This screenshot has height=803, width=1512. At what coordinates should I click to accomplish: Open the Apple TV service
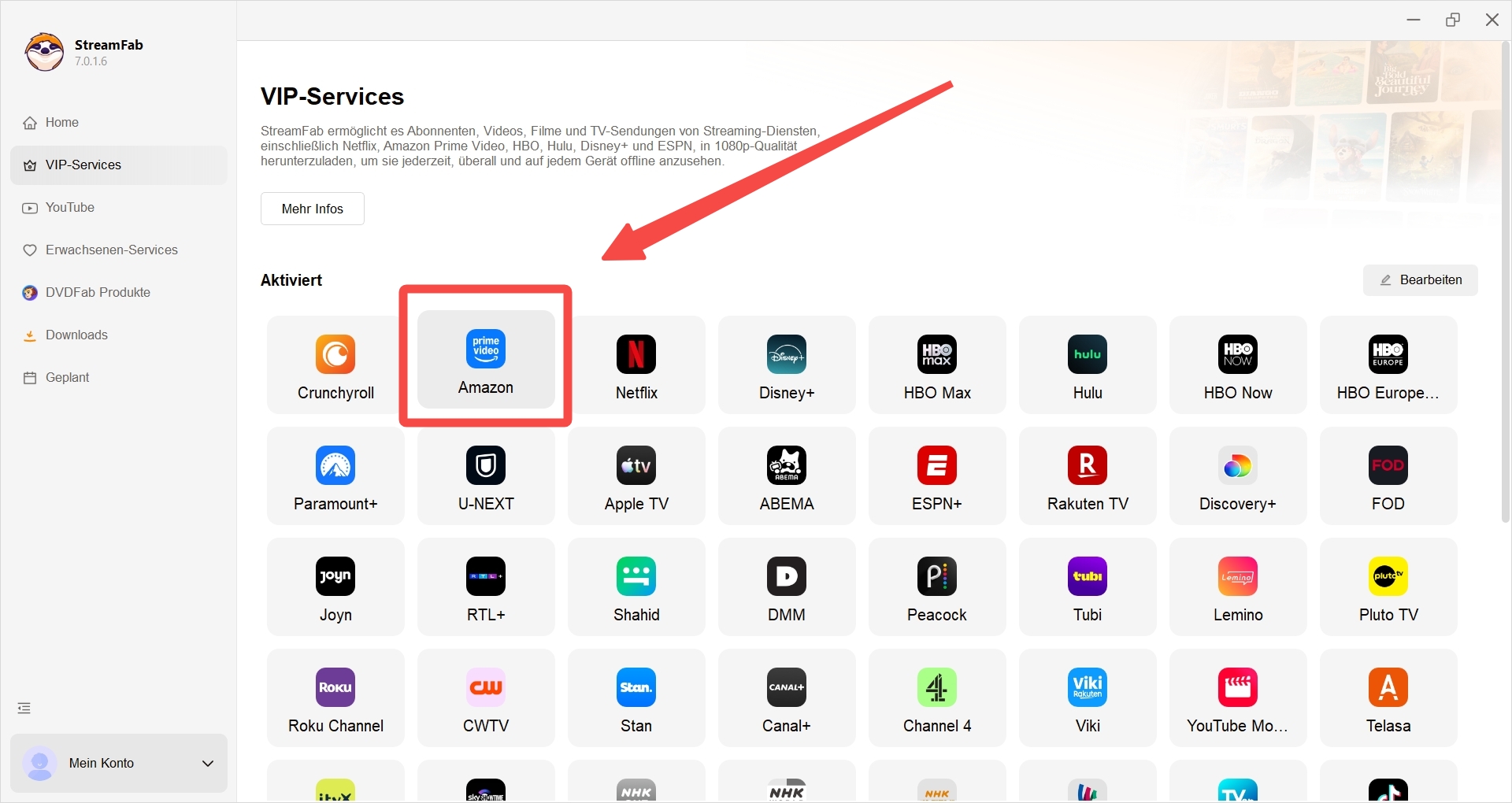[636, 476]
